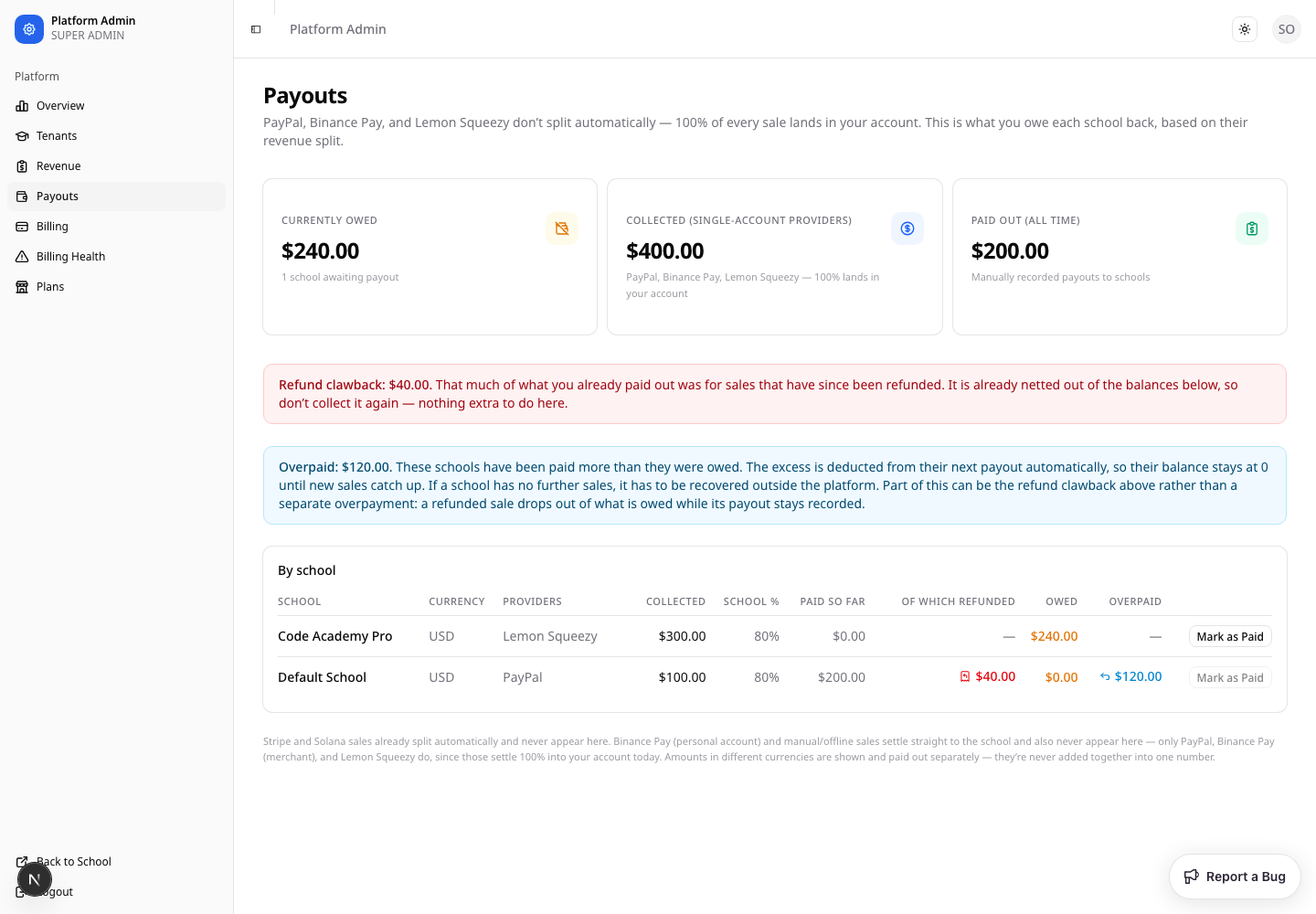Click the Billing credit card icon
This screenshot has width=1316, height=914.
point(22,227)
